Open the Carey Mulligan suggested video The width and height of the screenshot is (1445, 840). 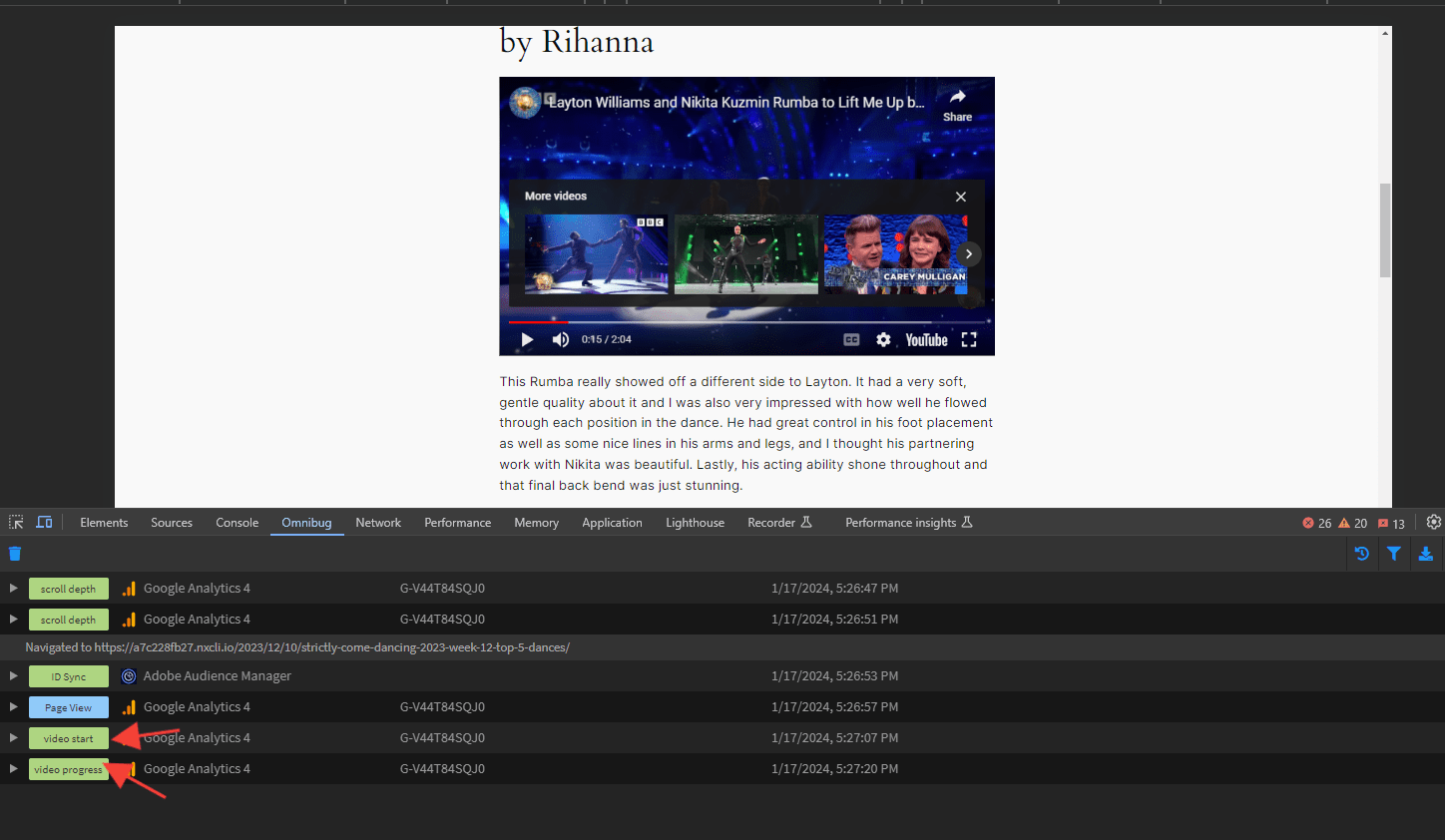coord(895,254)
